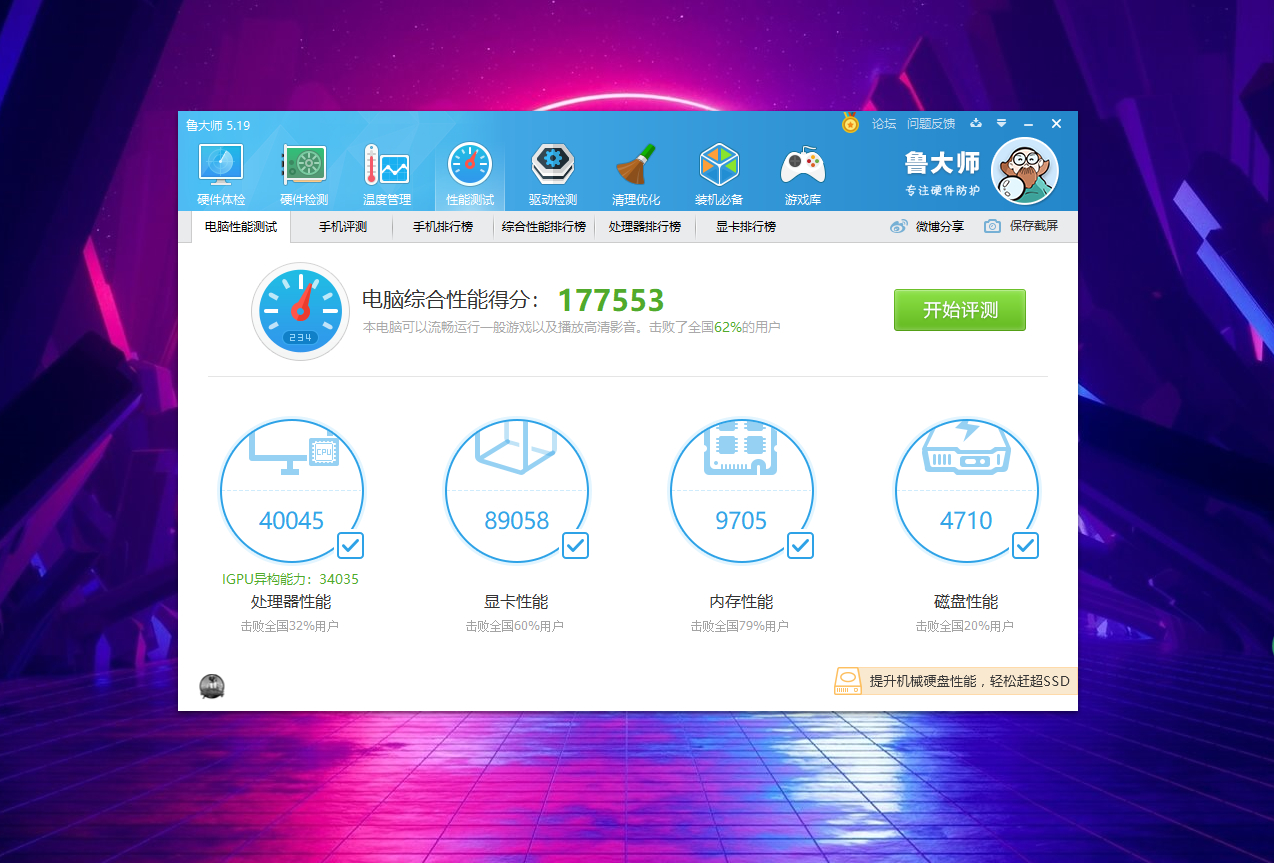This screenshot has width=1274, height=863.
Task: Uncheck the 磁盘性能 test checkbox
Action: (1025, 545)
